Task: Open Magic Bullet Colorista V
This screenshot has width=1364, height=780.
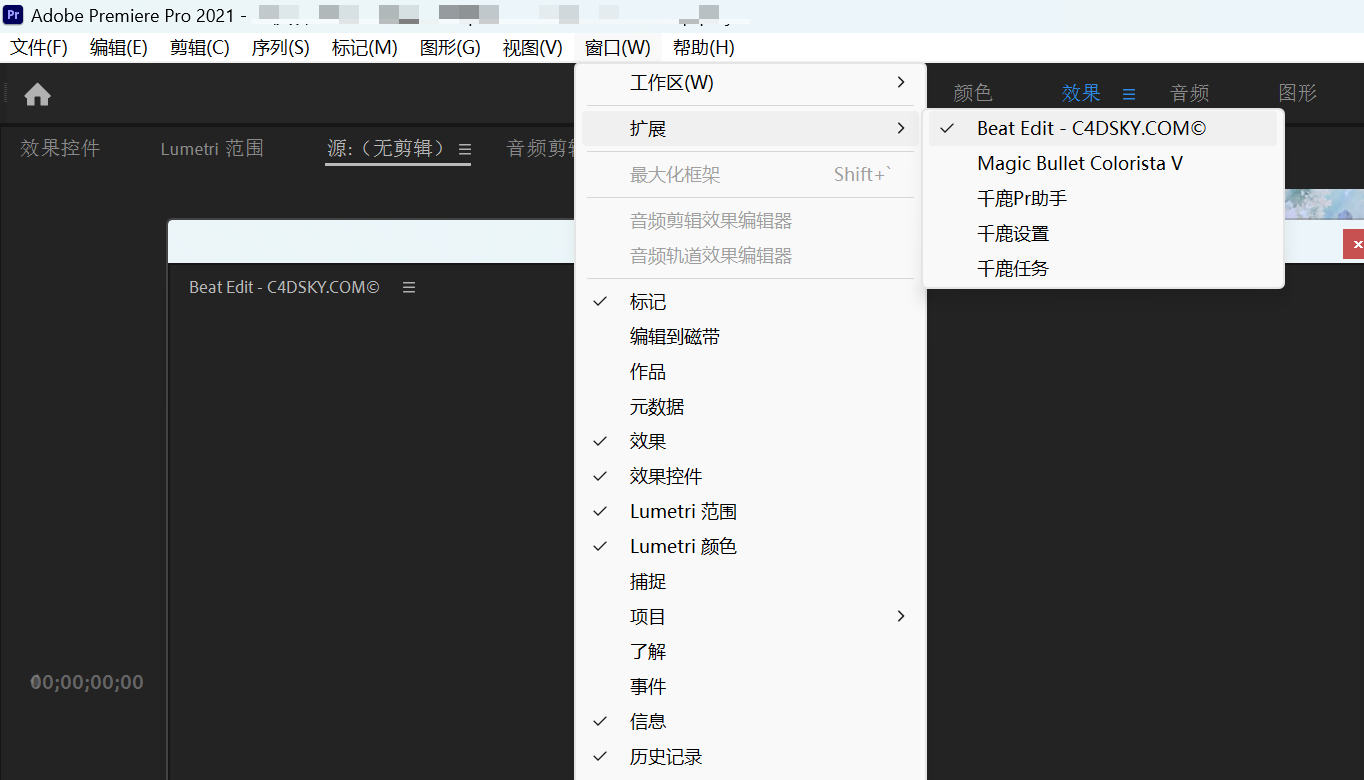Action: [1080, 163]
